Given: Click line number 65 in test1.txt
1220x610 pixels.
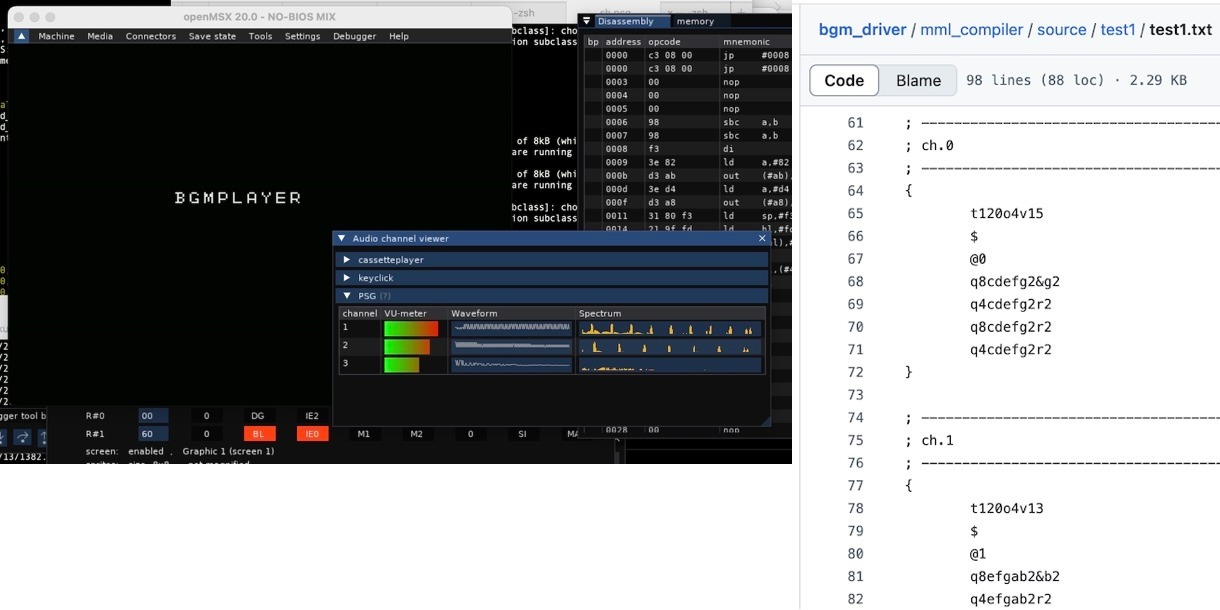Looking at the screenshot, I should pos(855,214).
